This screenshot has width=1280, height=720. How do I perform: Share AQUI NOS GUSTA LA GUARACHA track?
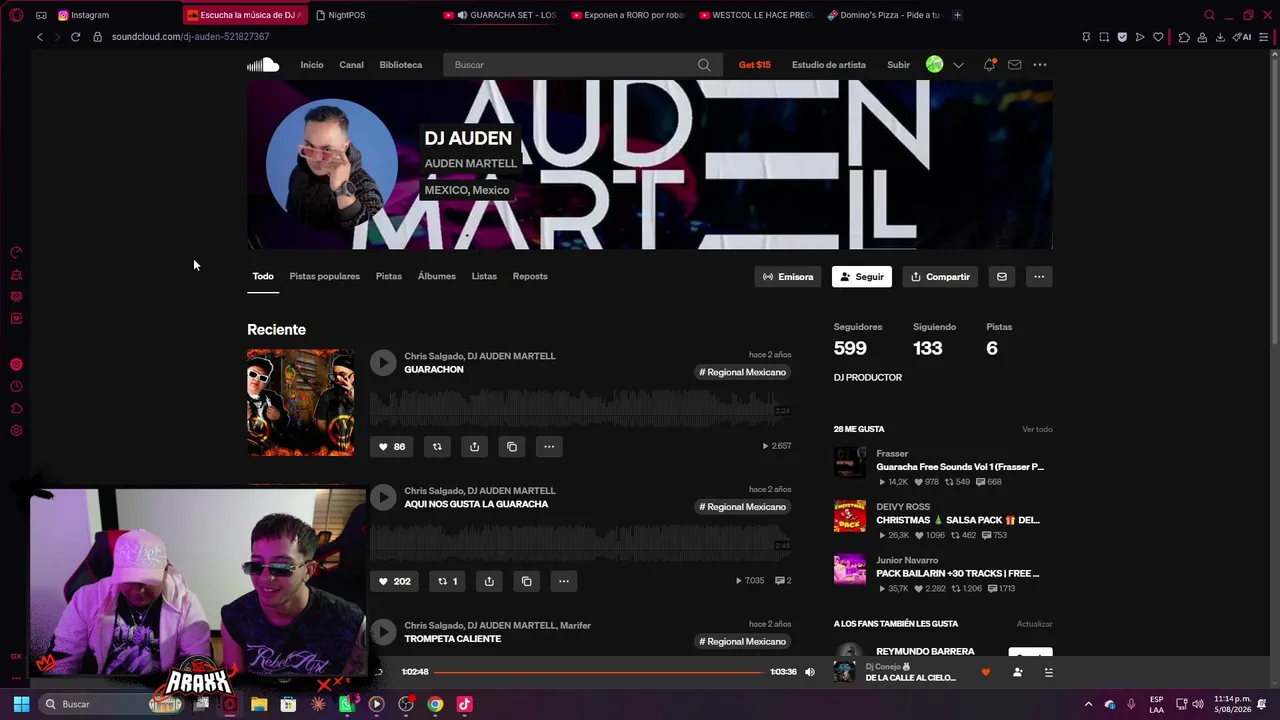click(489, 581)
